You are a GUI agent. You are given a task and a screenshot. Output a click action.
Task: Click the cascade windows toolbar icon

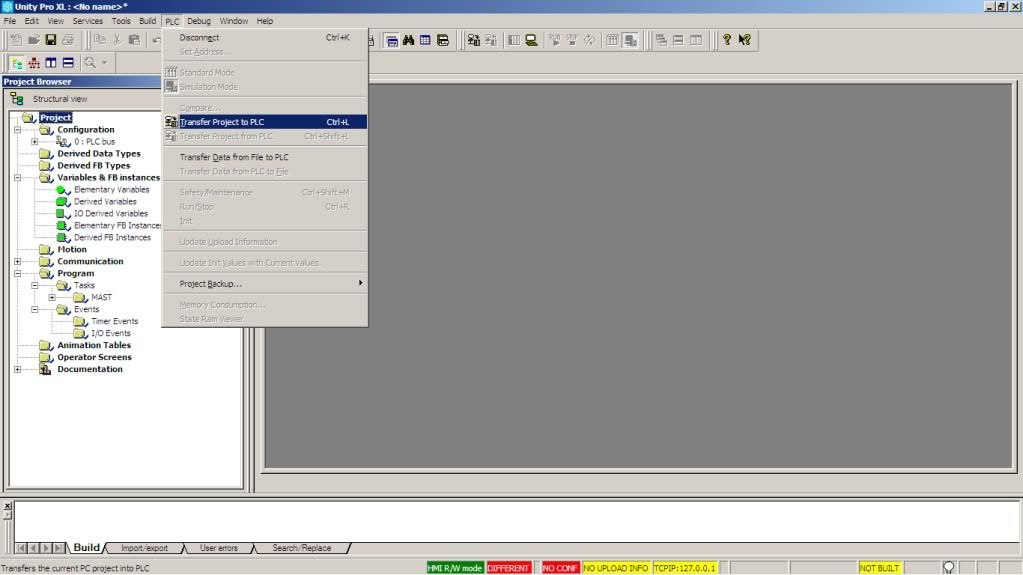[x=661, y=40]
